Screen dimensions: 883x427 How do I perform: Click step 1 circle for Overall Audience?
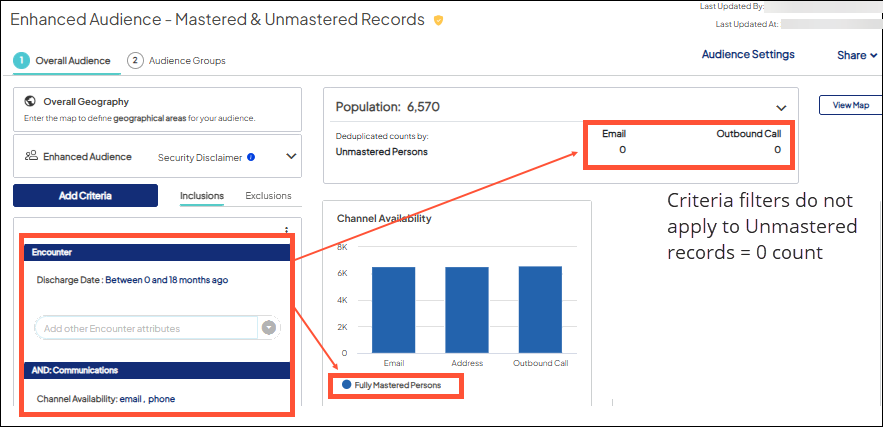pyautogui.click(x=21, y=60)
